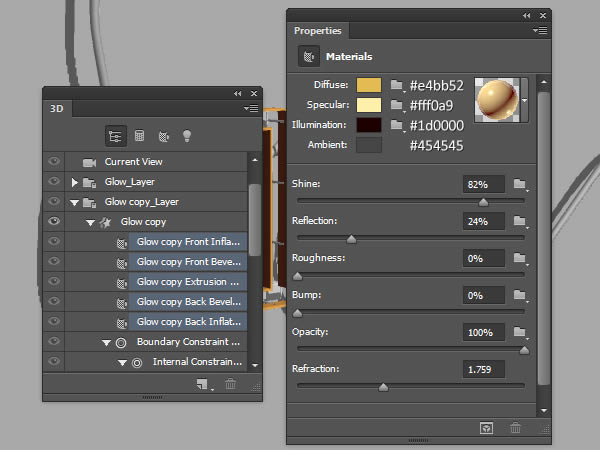Click the Refraction value field
The width and height of the screenshot is (600, 450).
(x=484, y=369)
